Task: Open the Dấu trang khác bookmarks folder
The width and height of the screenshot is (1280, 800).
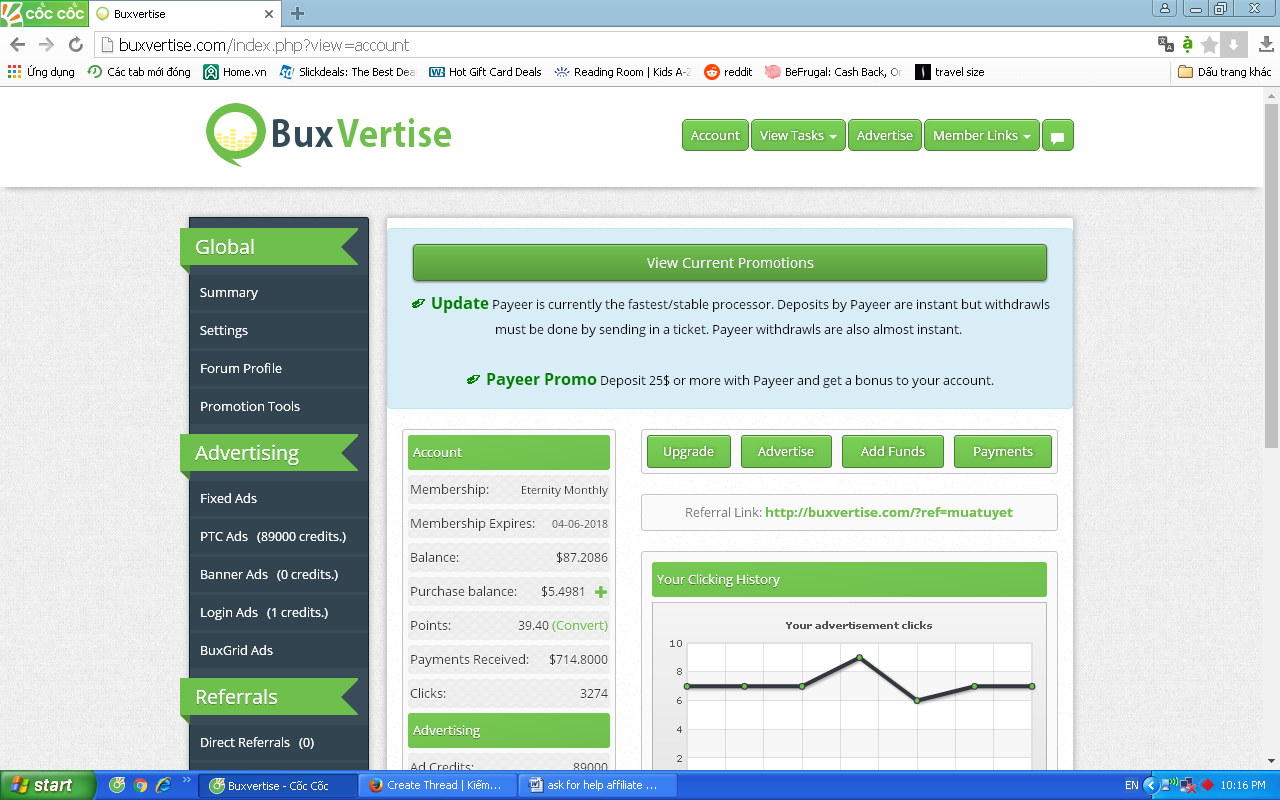Action: [x=1225, y=72]
